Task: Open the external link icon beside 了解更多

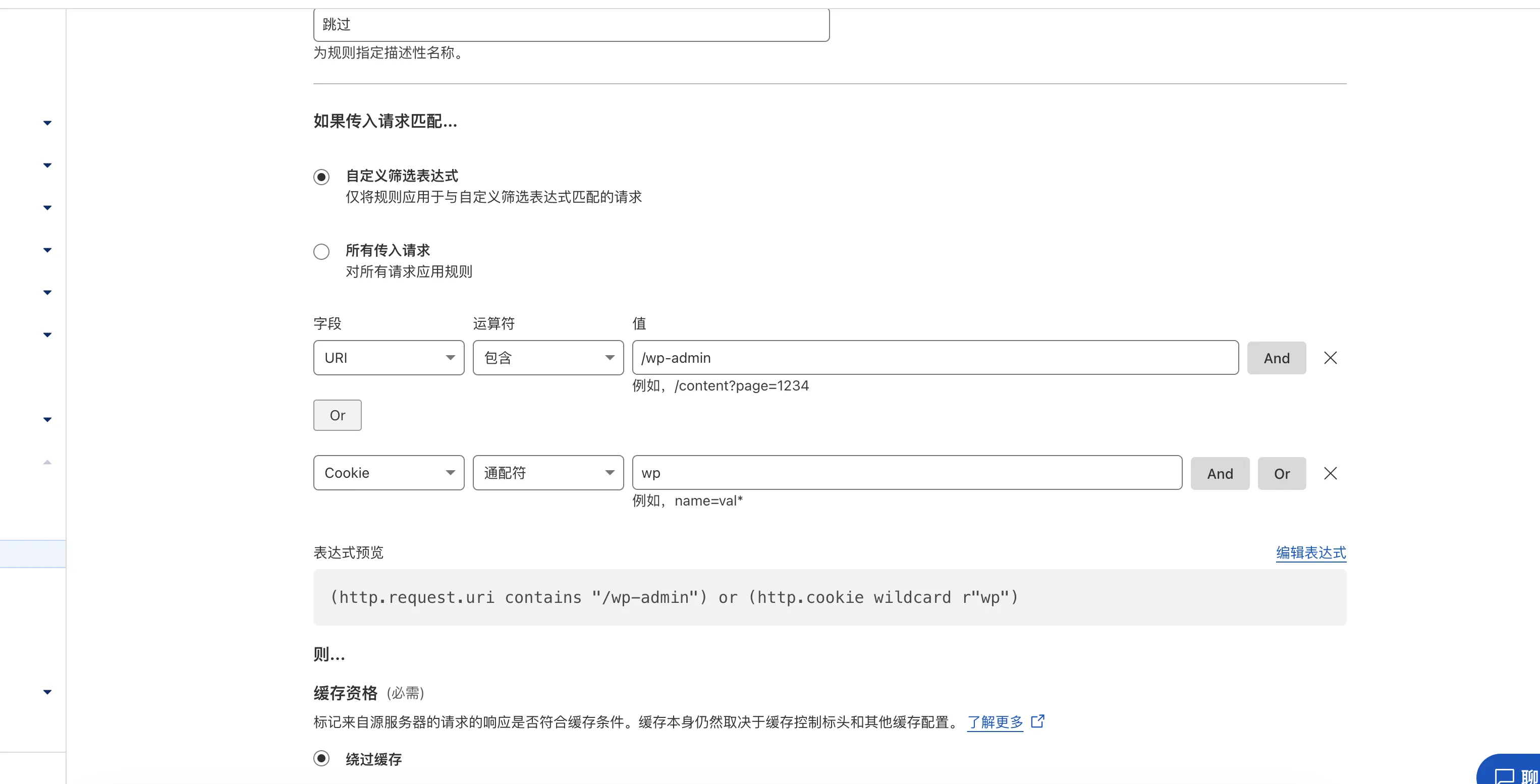Action: pos(1038,721)
